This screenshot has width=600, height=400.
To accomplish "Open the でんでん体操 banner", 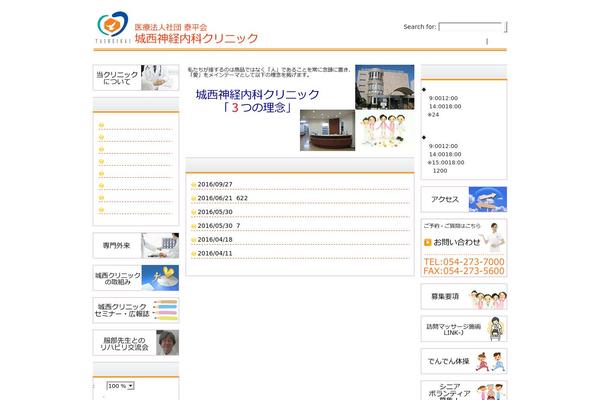I will tap(464, 361).
